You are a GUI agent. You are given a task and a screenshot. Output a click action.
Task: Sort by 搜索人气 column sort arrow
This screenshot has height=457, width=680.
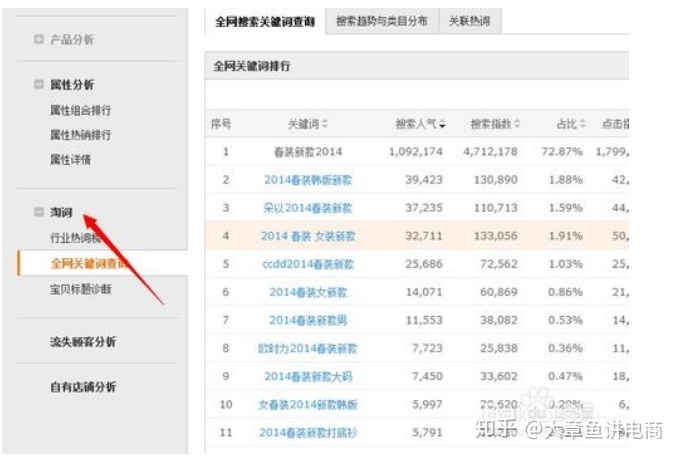(442, 124)
